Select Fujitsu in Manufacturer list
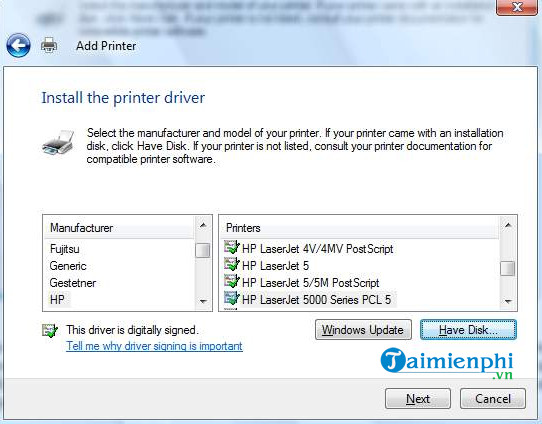 [65, 249]
